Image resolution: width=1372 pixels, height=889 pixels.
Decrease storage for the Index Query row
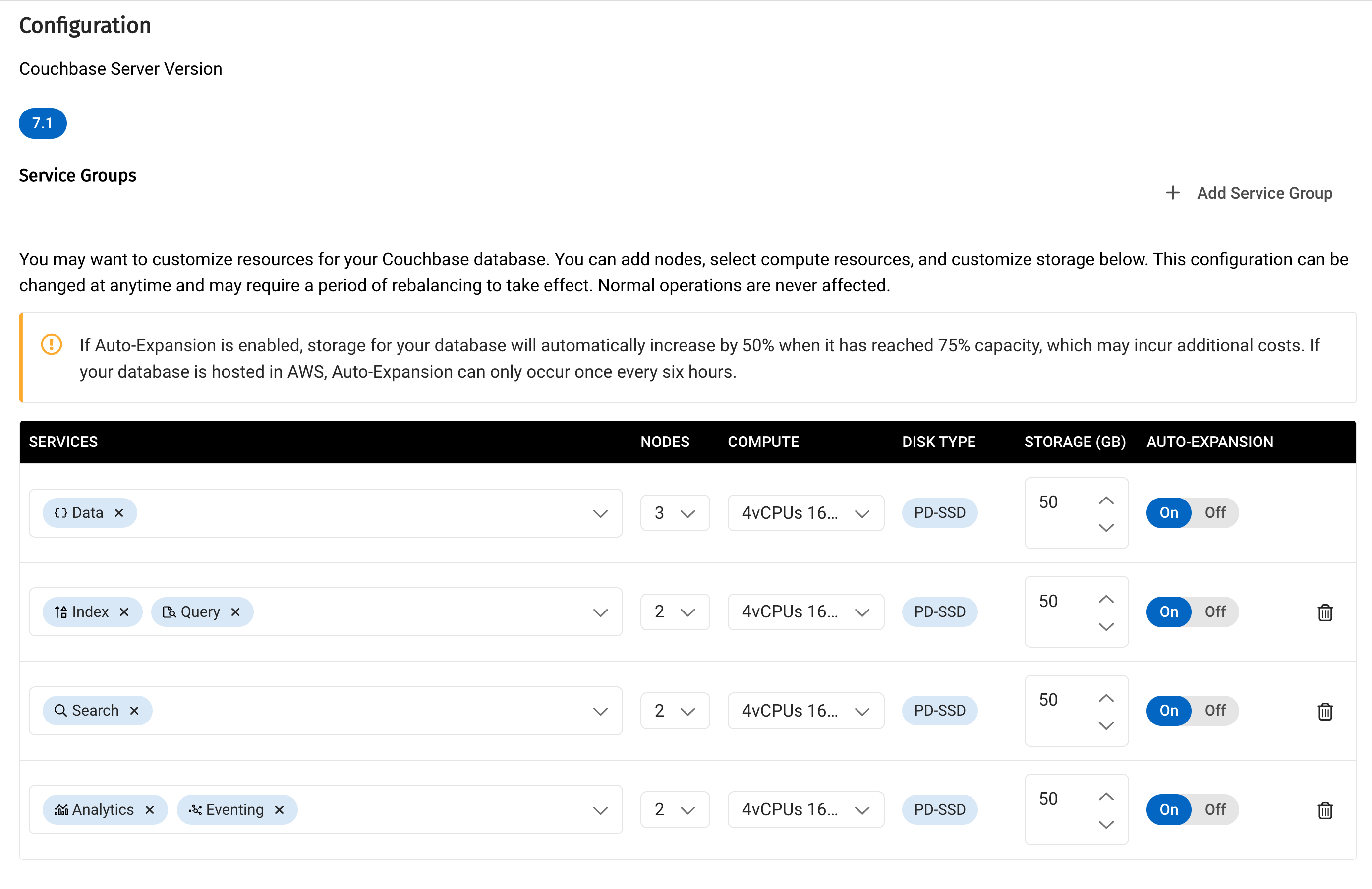coord(1106,627)
